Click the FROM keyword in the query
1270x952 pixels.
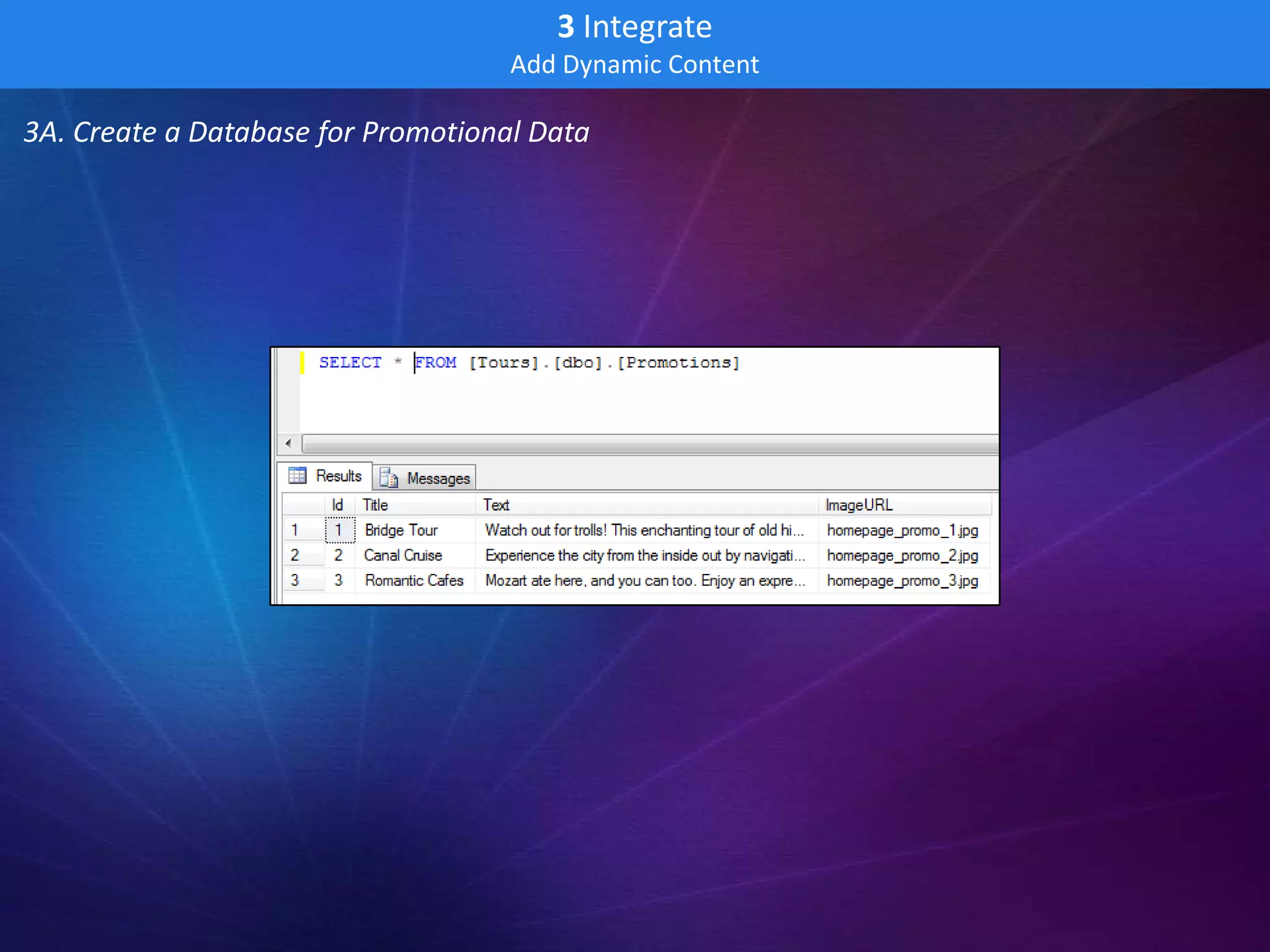(x=436, y=363)
